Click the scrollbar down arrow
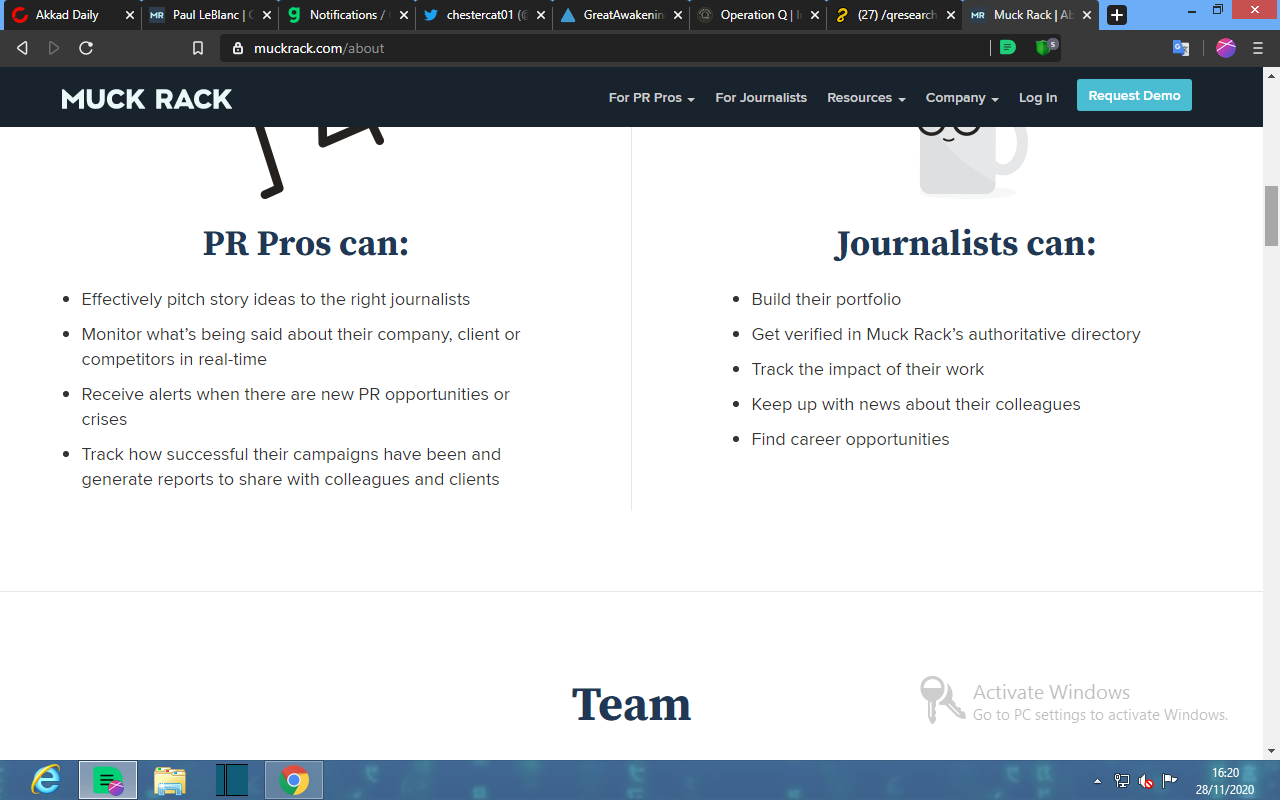The height and width of the screenshot is (800, 1280). point(1271,750)
